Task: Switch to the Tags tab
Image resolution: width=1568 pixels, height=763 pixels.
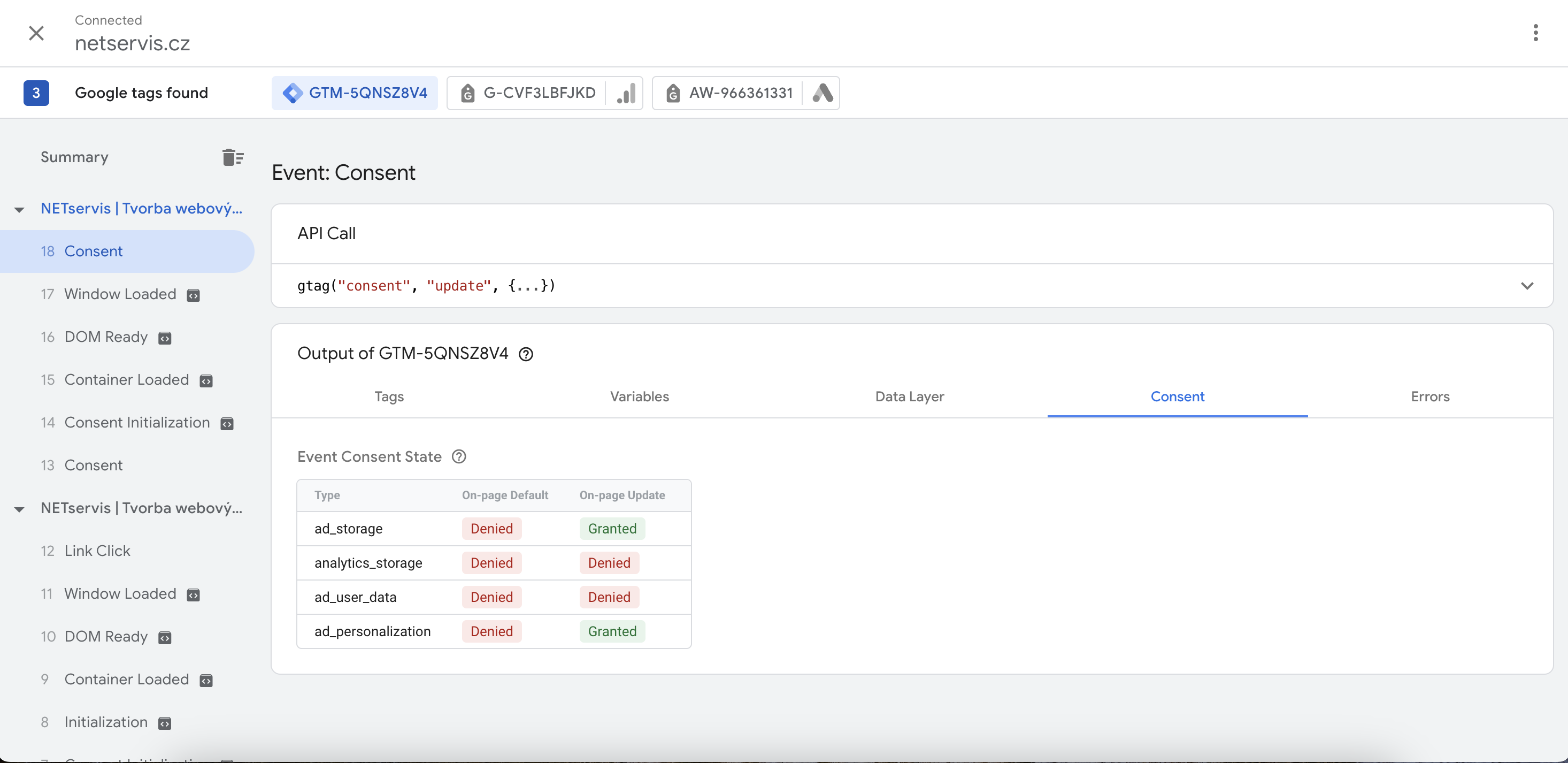Action: point(389,396)
